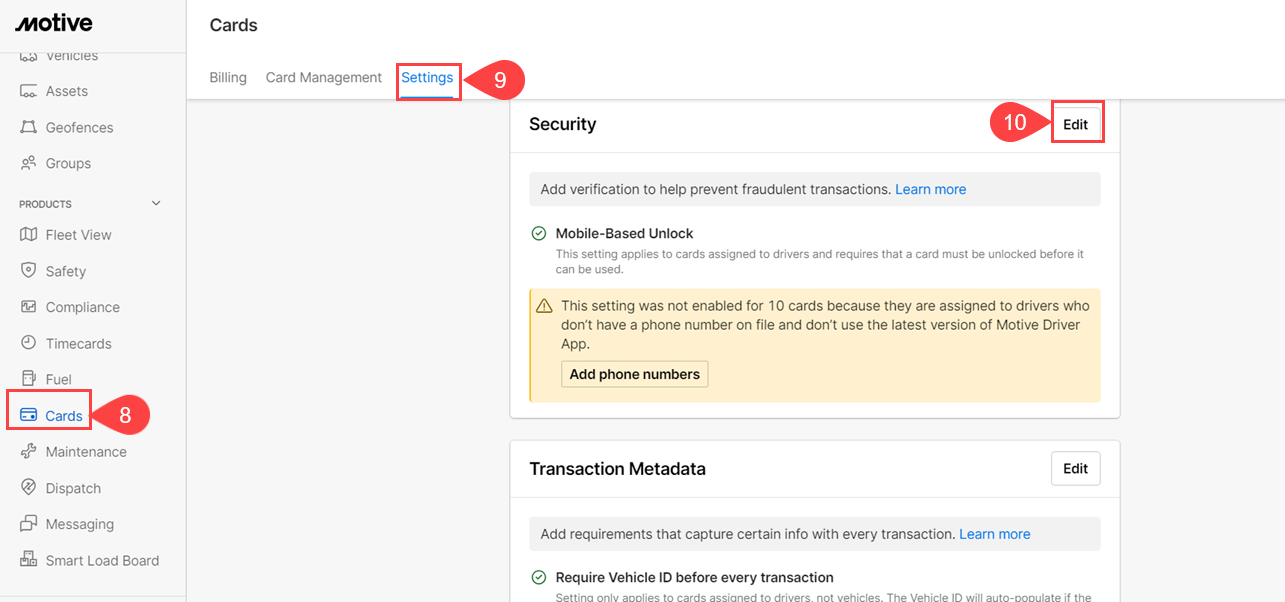Select the Safety shield icon

coord(29,271)
